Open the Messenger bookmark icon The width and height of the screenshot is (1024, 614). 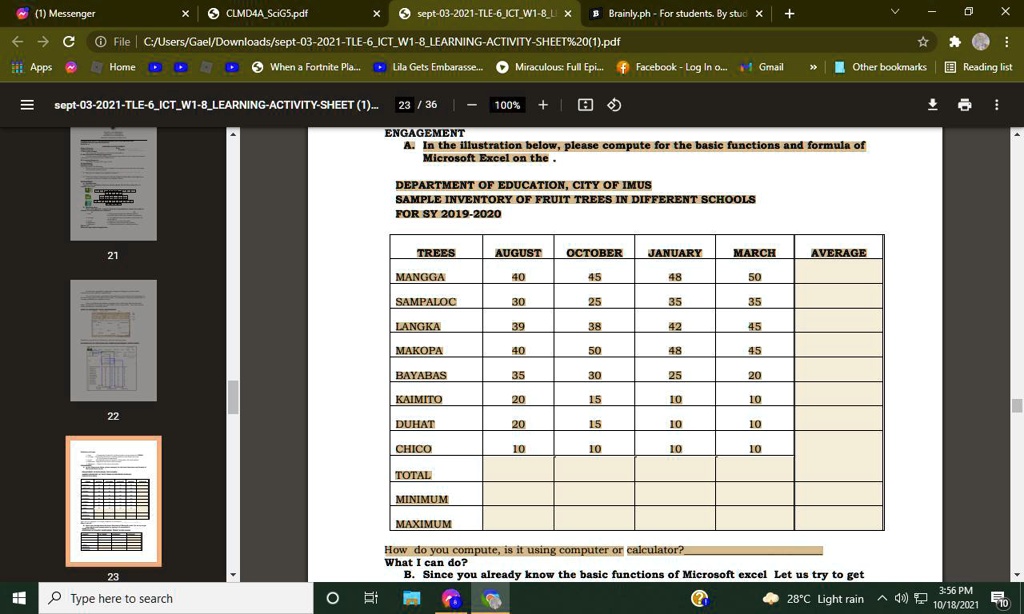[x=71, y=67]
